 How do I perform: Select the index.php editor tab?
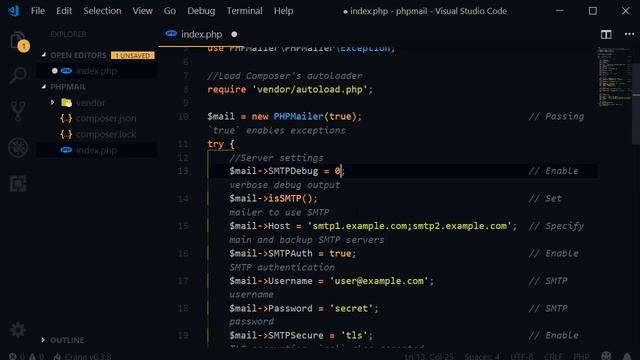(201, 34)
